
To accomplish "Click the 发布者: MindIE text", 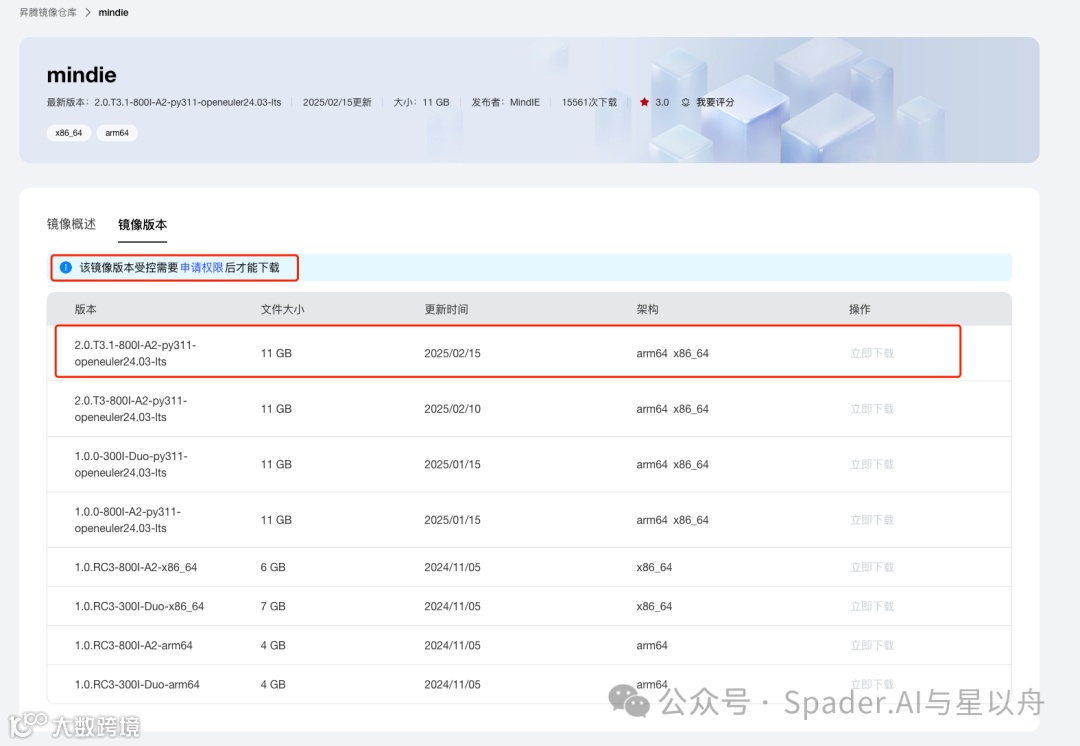I will tap(506, 102).
